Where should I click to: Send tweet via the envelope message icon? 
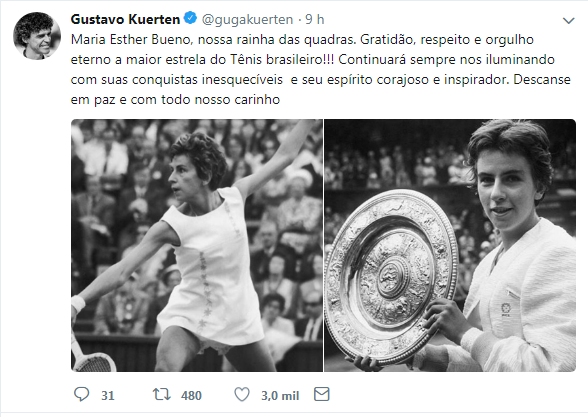[x=322, y=394]
